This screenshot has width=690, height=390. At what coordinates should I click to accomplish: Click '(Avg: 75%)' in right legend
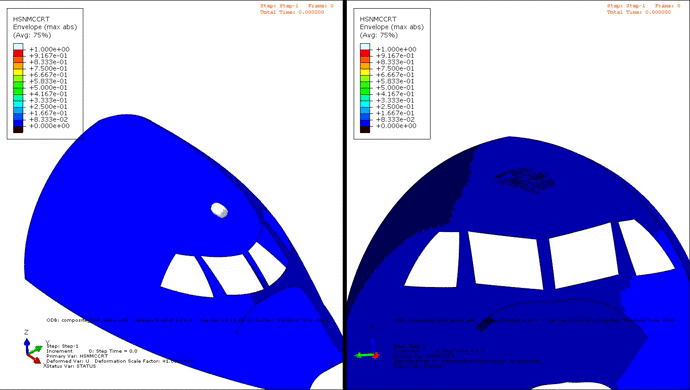coord(379,35)
